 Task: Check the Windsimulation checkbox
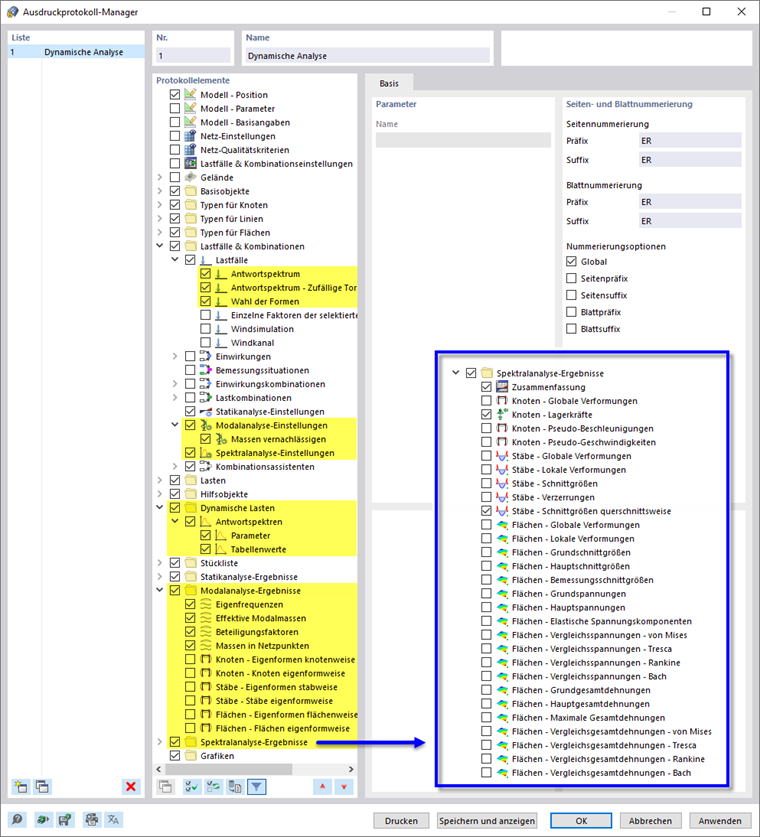pos(205,329)
